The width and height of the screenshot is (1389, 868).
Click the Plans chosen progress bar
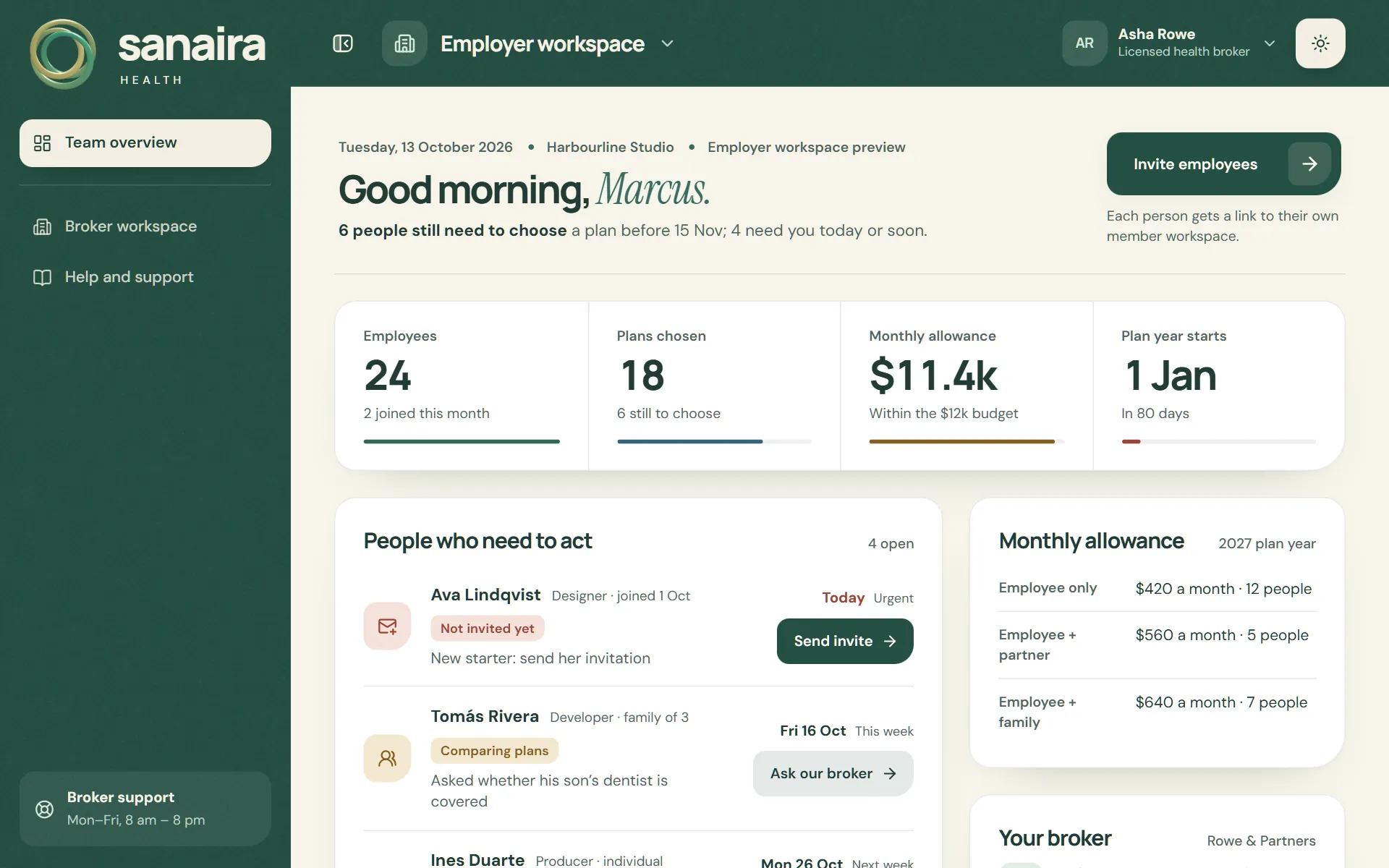tap(714, 441)
